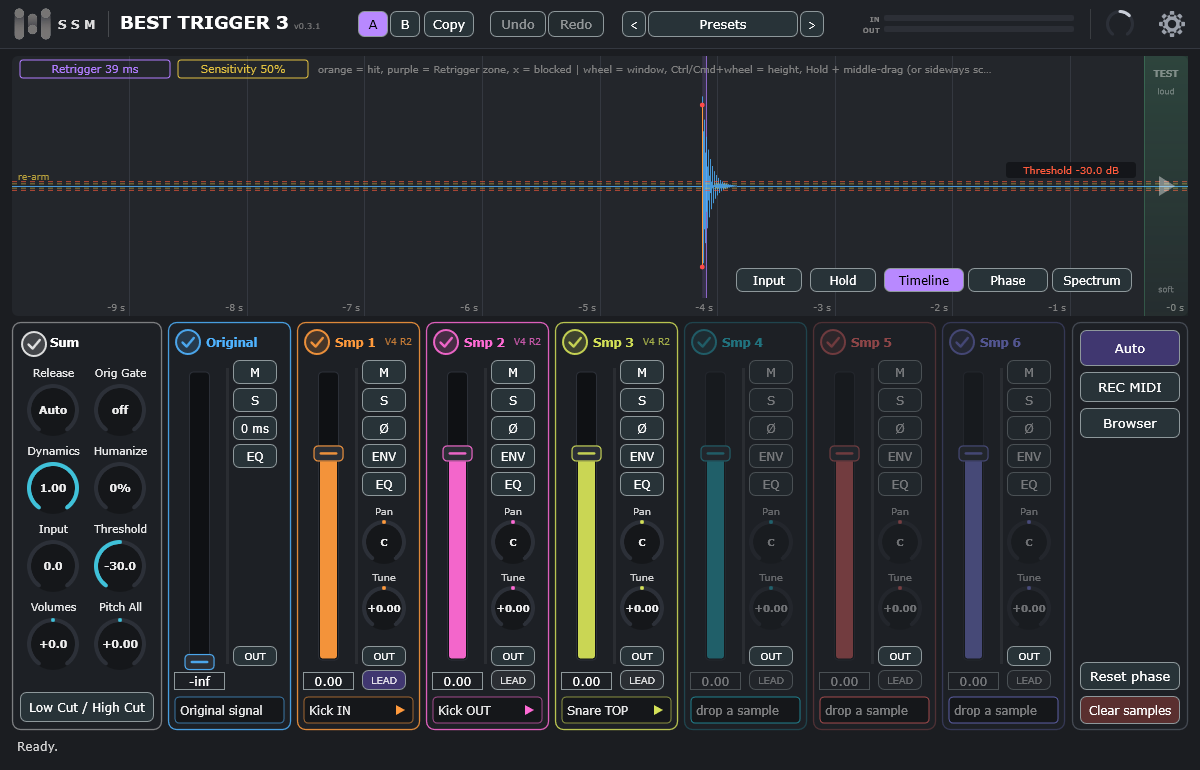Click the Smp 2 volume value field
This screenshot has width=1200, height=770.
458,681
